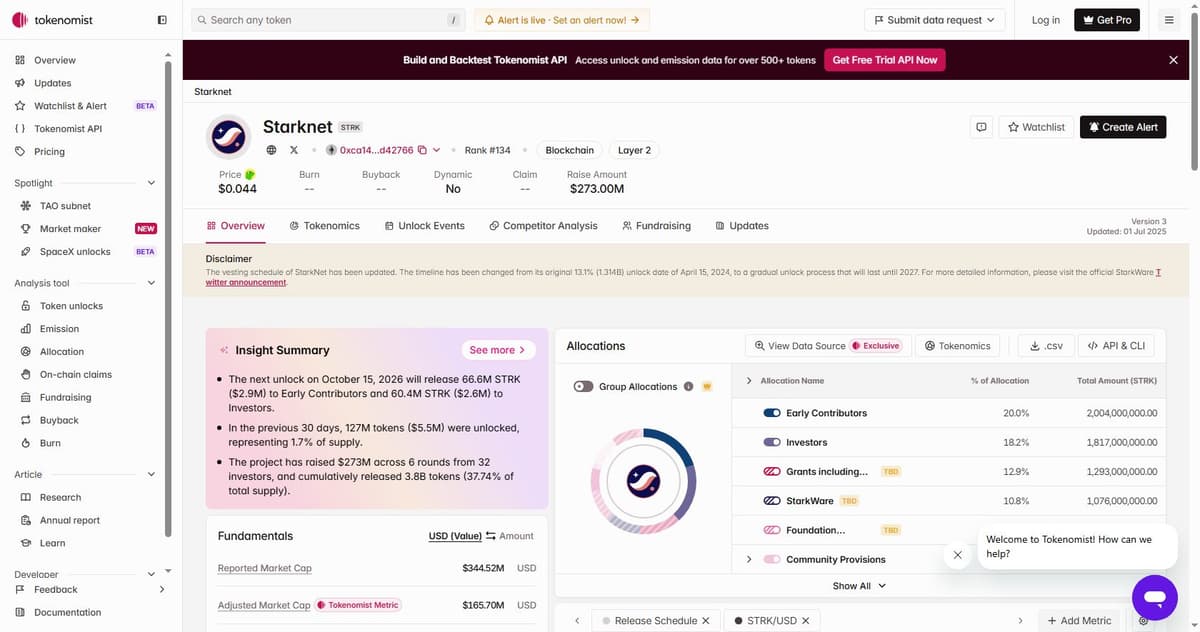Viewport: 1200px width, 632px height.
Task: Open API & CLI options
Action: pos(1116,346)
